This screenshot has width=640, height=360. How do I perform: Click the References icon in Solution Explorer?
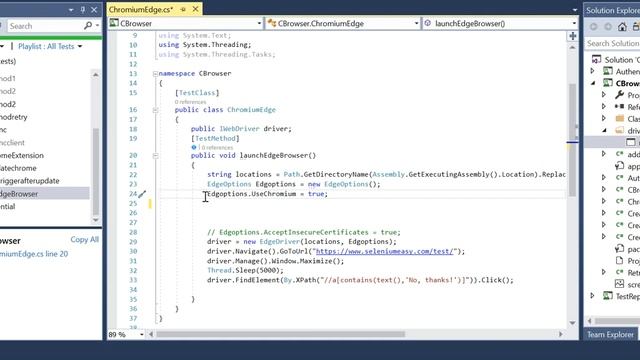pyautogui.click(x=619, y=107)
